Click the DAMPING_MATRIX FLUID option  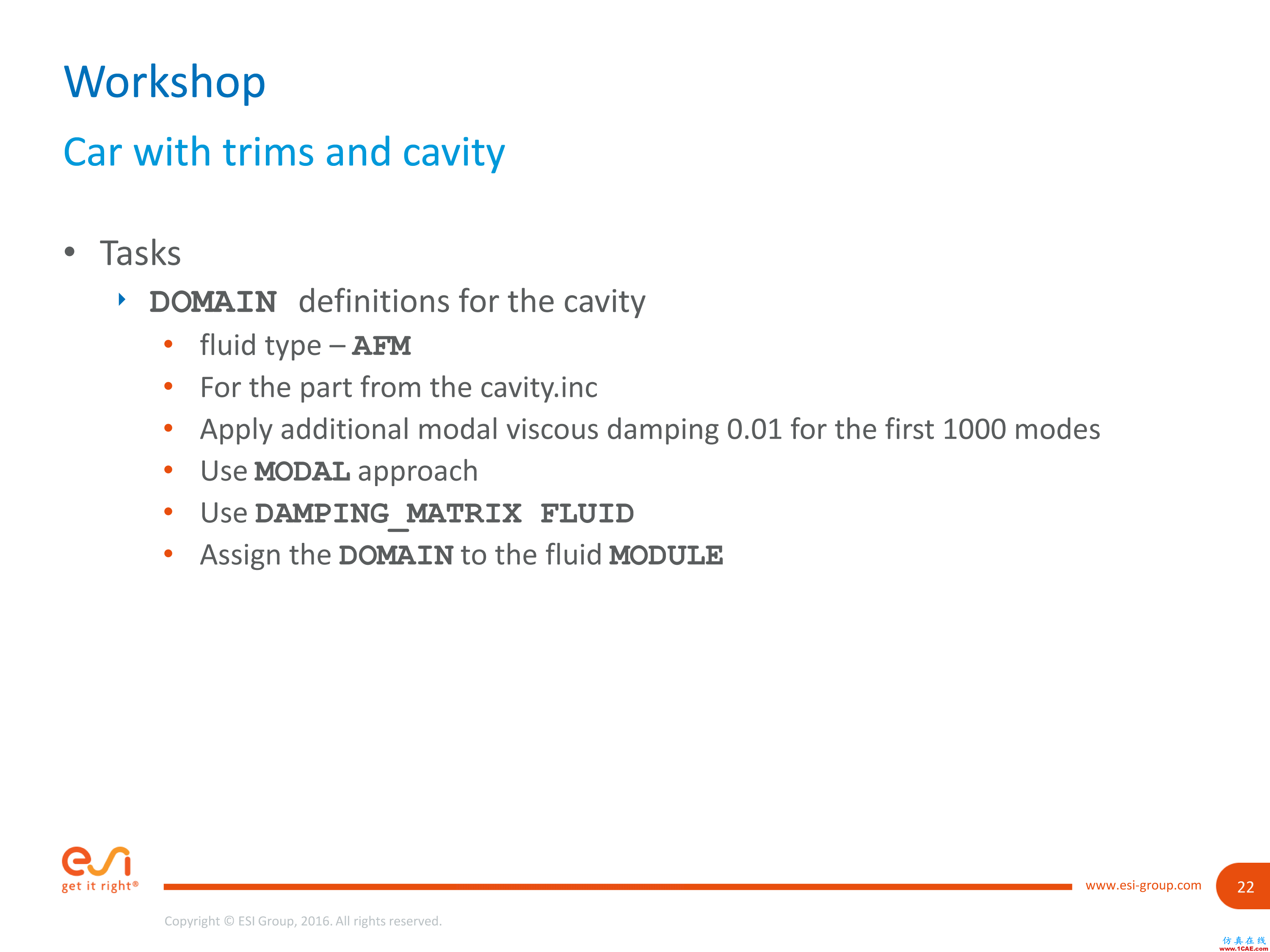[x=430, y=511]
